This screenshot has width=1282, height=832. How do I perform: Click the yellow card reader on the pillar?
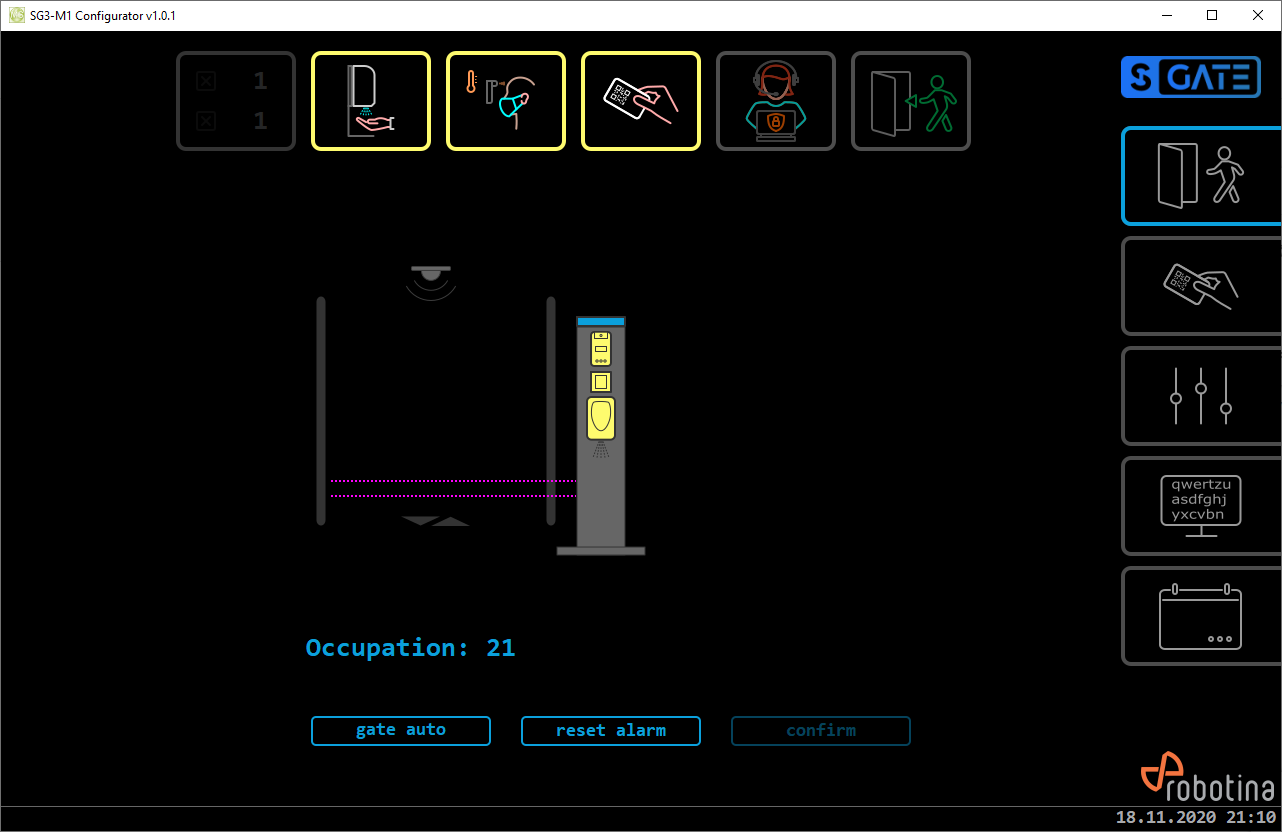tap(601, 348)
